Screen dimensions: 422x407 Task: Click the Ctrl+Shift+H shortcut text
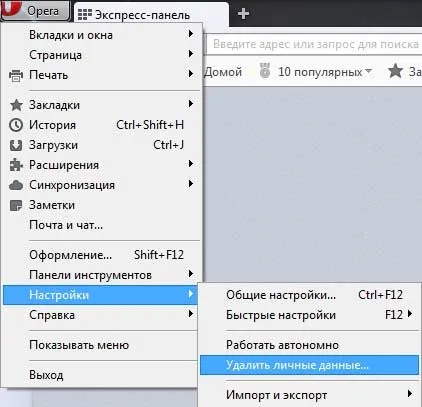tap(150, 125)
